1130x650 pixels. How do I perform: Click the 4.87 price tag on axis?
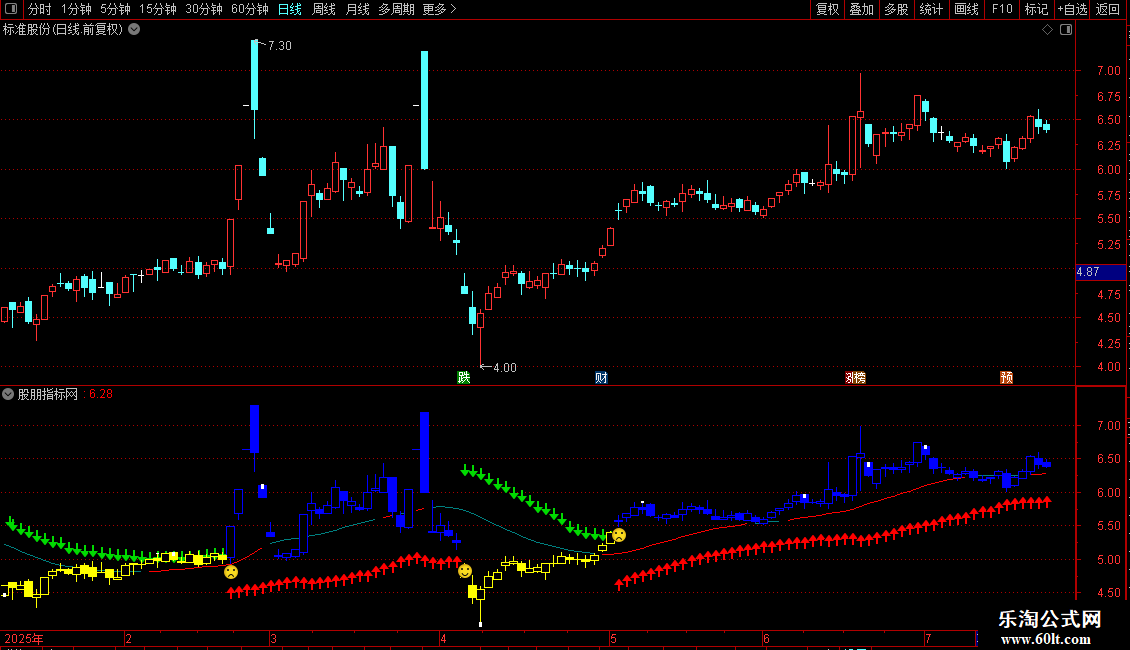pyautogui.click(x=1100, y=272)
